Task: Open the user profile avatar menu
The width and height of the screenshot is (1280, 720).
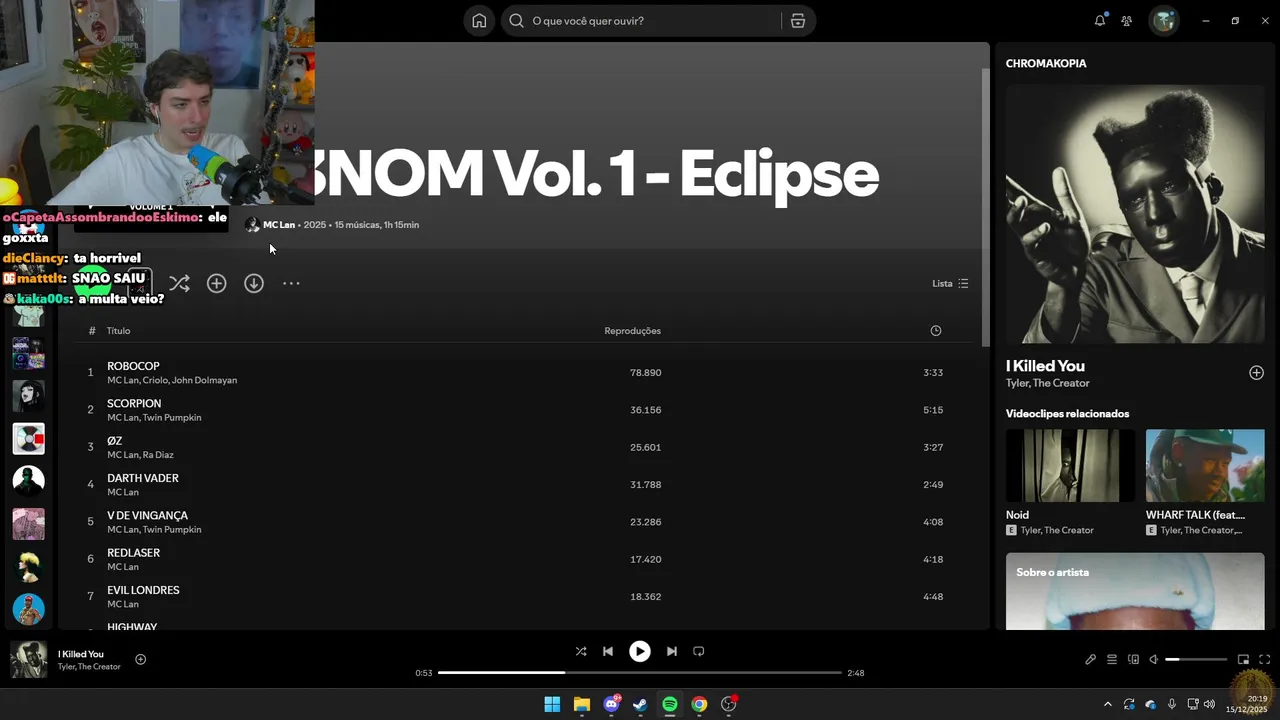Action: (1164, 21)
